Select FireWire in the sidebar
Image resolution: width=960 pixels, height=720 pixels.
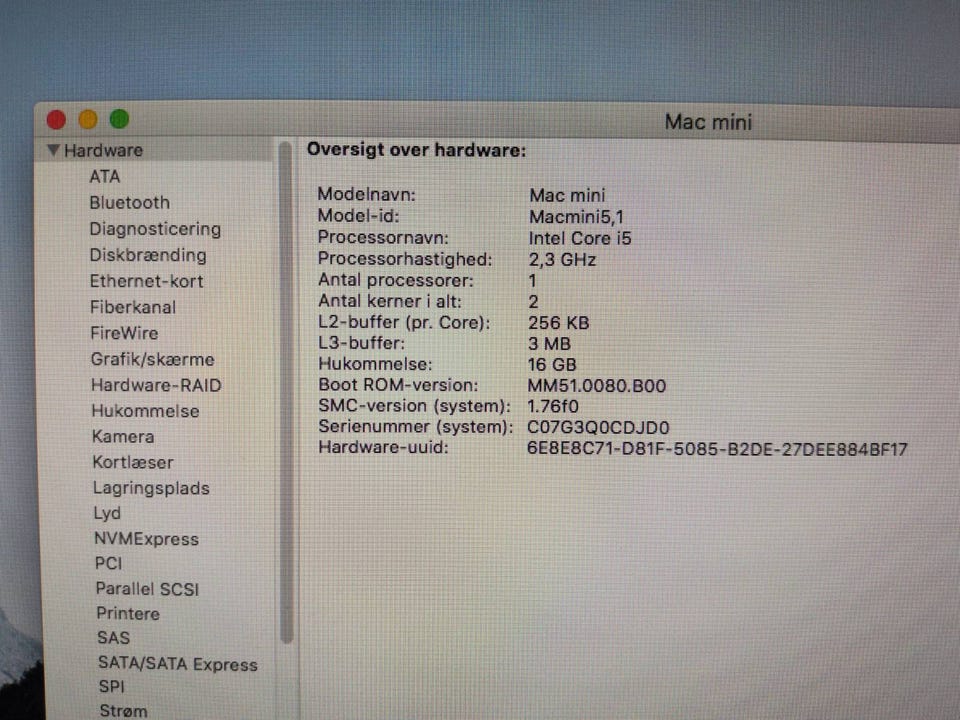pyautogui.click(x=124, y=333)
